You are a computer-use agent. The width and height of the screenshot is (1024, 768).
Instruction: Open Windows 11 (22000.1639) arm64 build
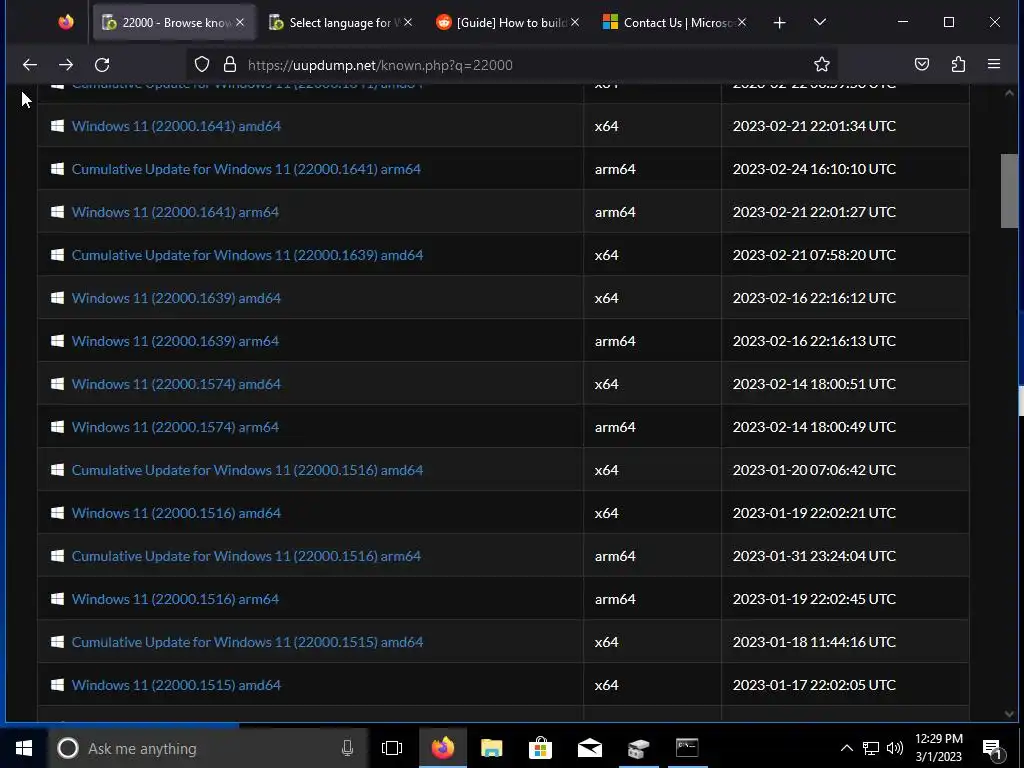175,342
